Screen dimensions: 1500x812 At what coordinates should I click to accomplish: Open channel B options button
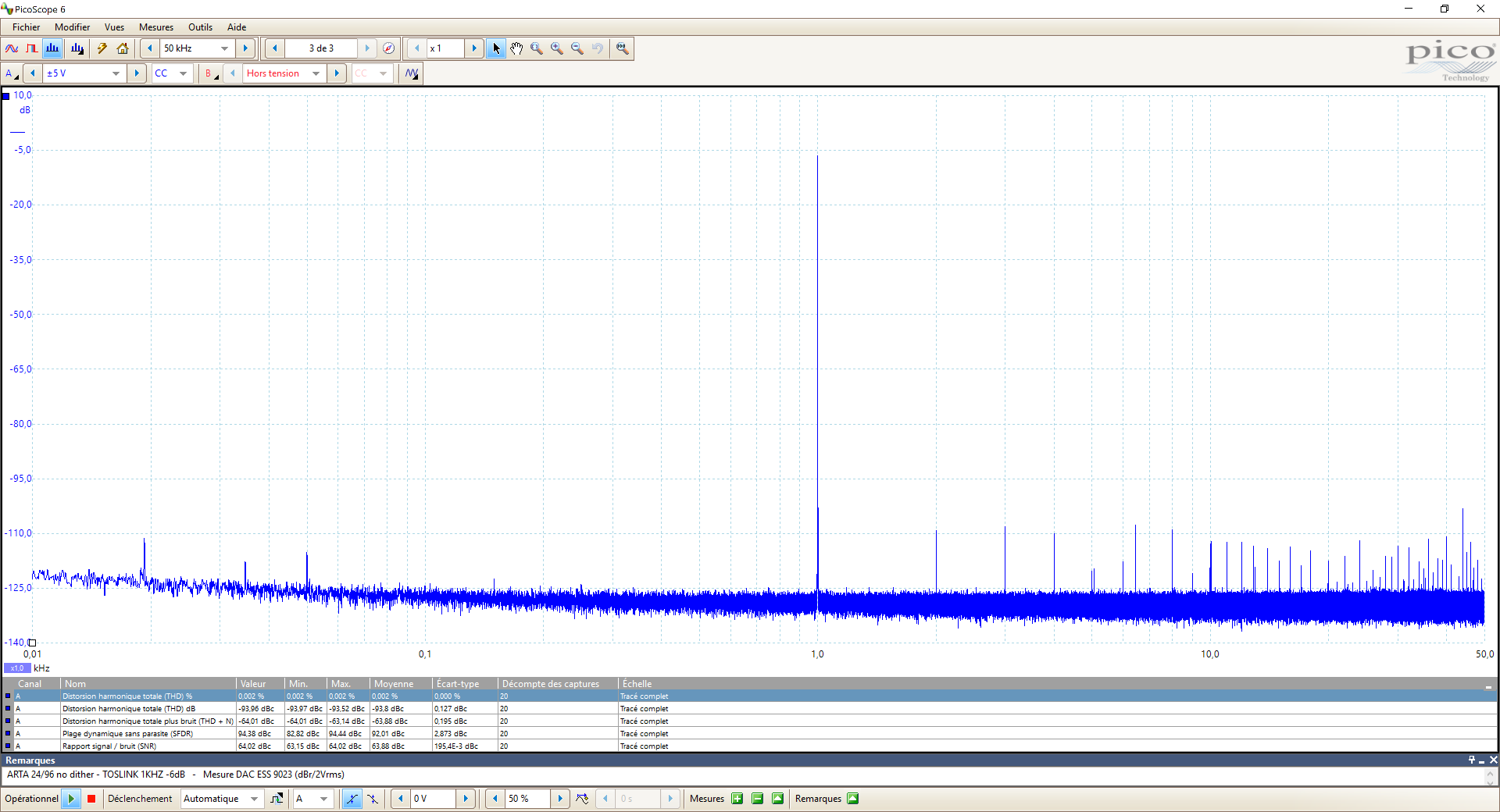pyautogui.click(x=211, y=73)
